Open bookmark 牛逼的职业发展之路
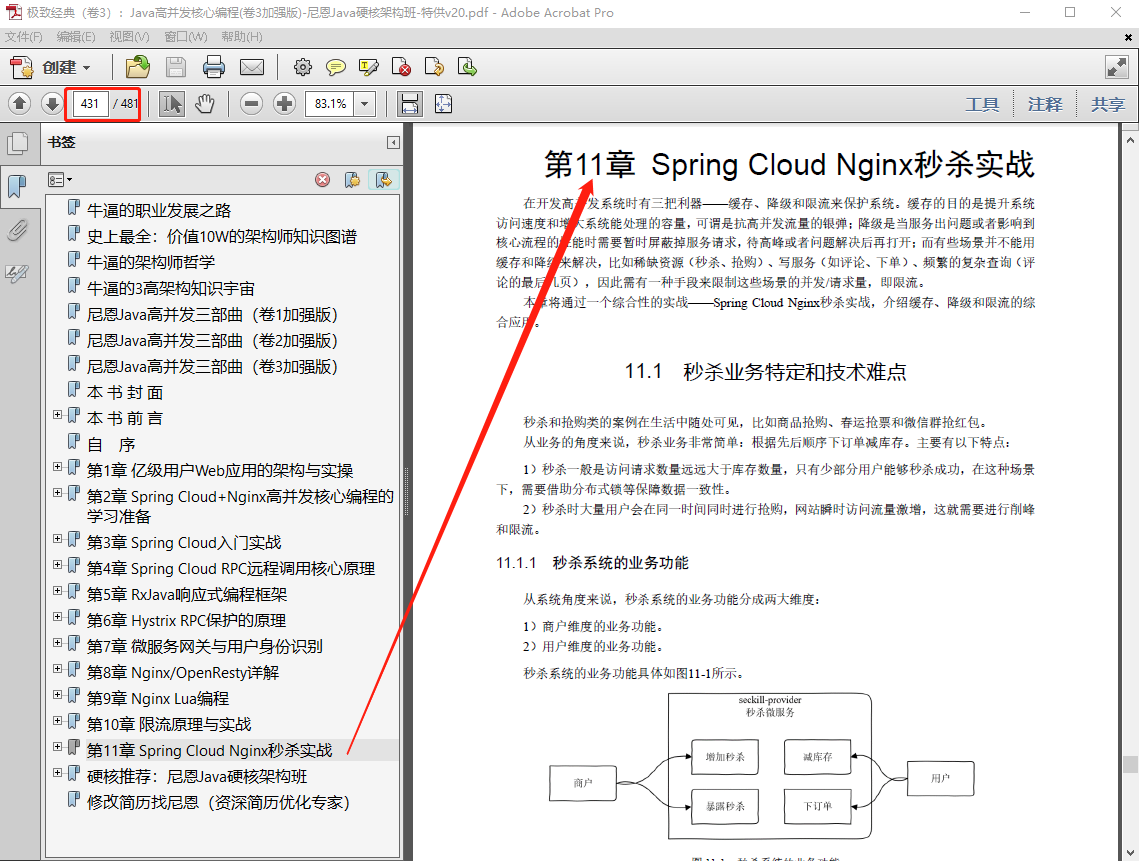This screenshot has height=861, width=1139. (x=158, y=211)
